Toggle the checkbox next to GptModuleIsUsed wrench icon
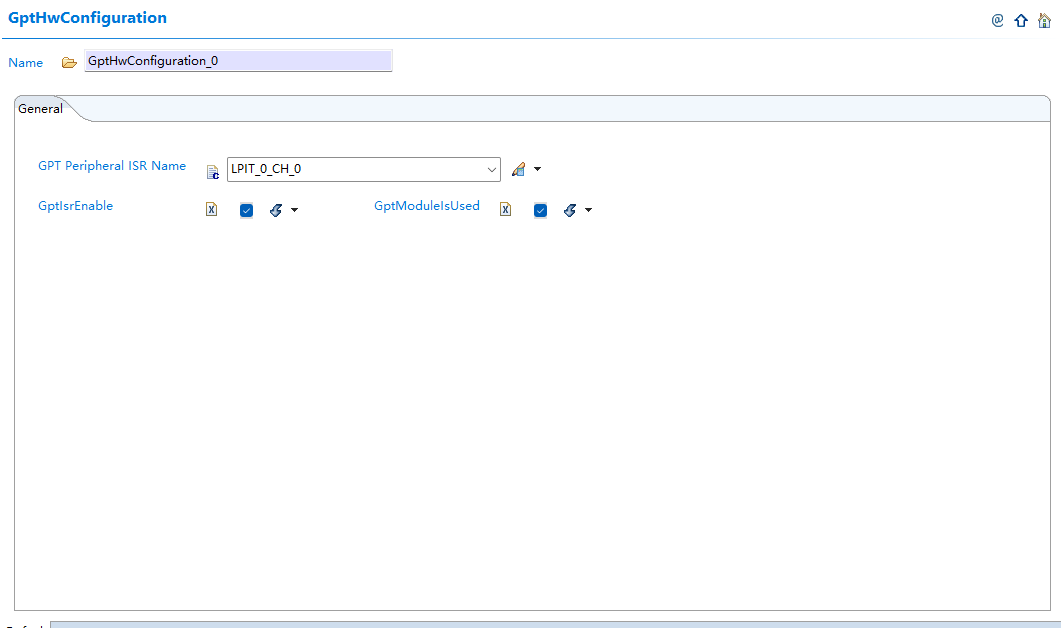Screen dimensions: 1061x628 pos(540,209)
